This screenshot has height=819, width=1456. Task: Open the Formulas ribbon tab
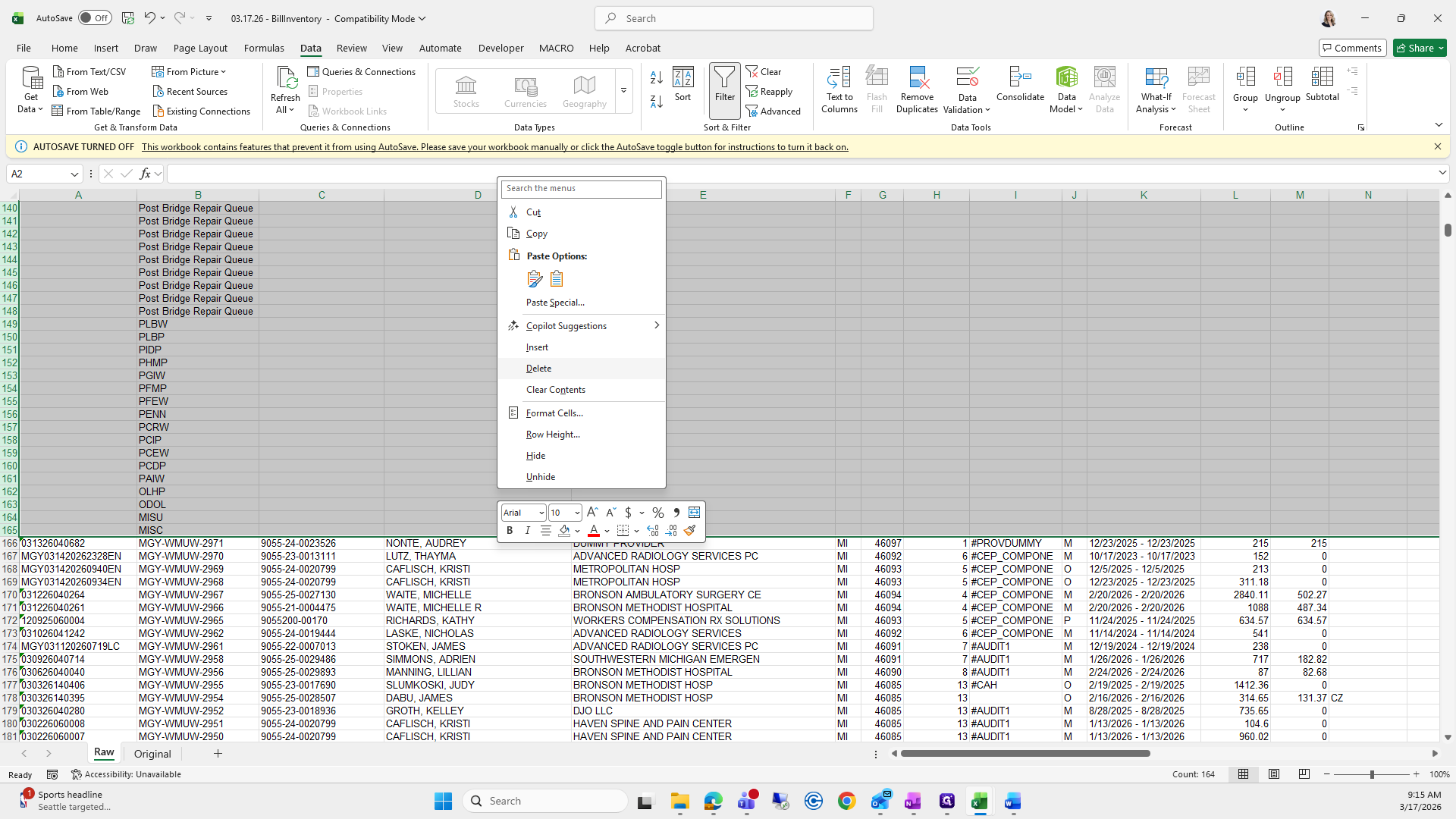coord(264,48)
